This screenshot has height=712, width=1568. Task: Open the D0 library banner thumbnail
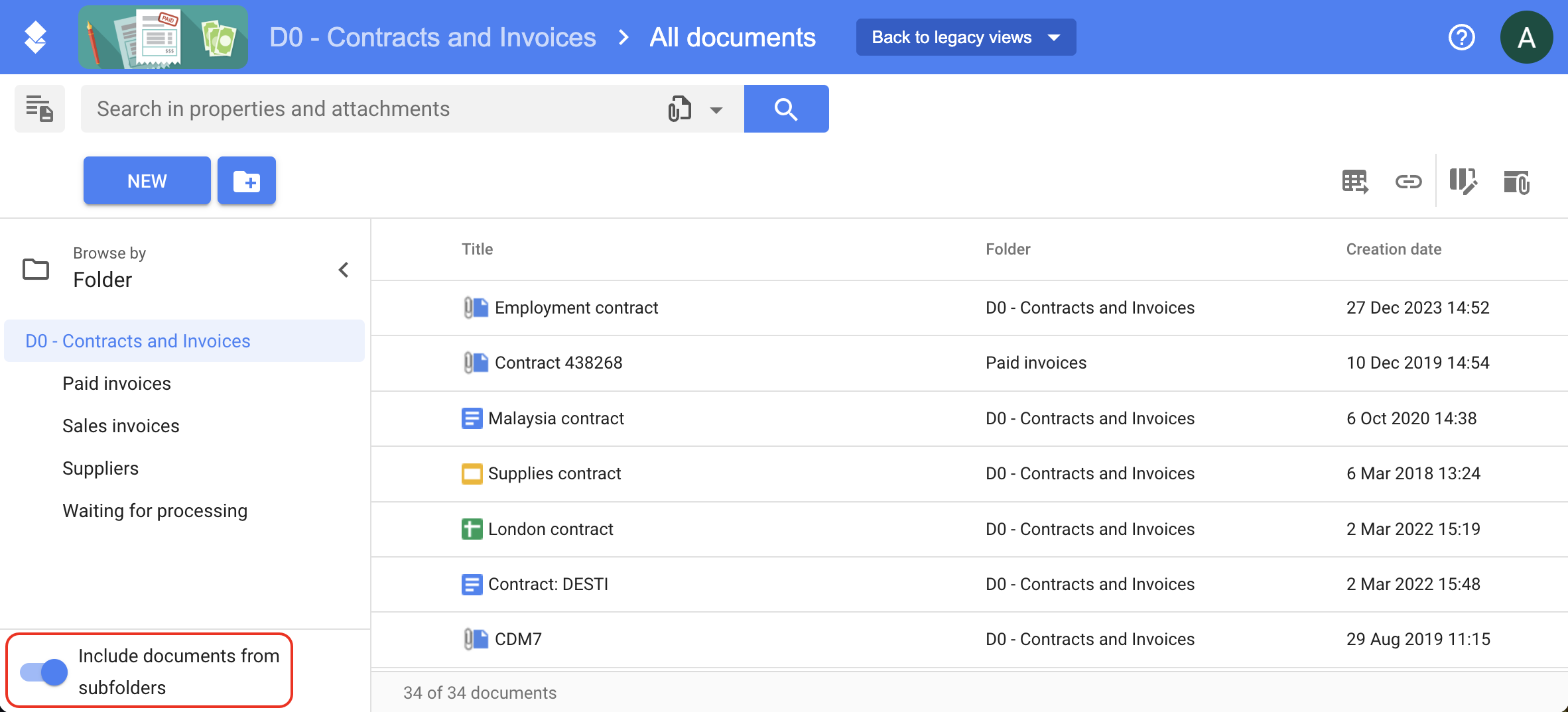163,37
